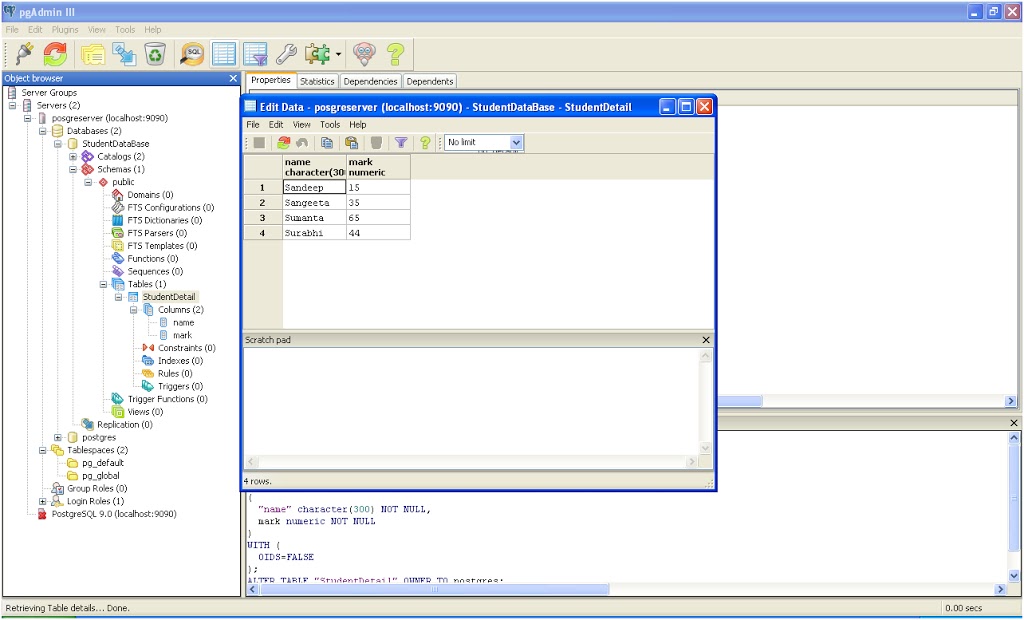
Task: Click inside the Scratch pad text area
Action: (x=472, y=400)
